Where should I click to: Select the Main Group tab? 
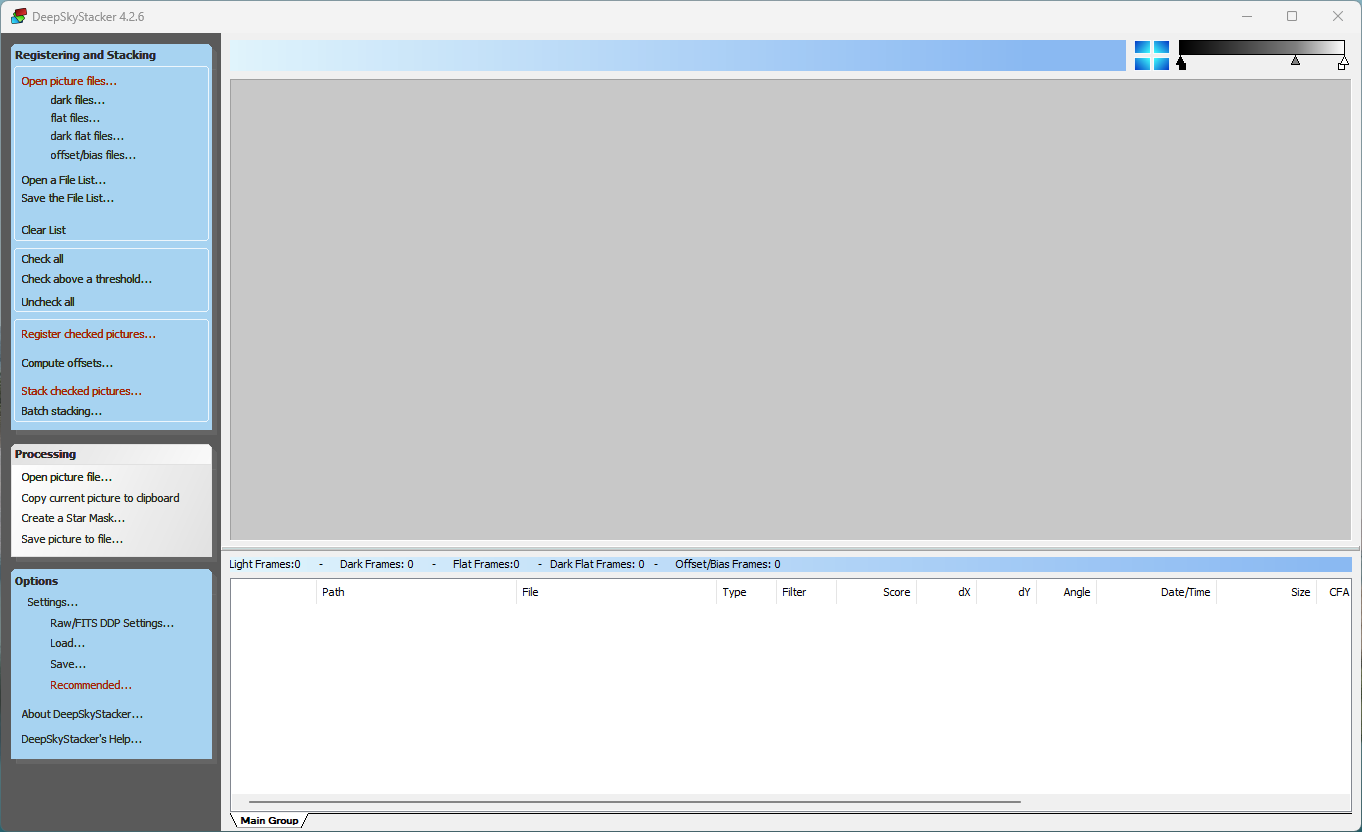(x=269, y=820)
